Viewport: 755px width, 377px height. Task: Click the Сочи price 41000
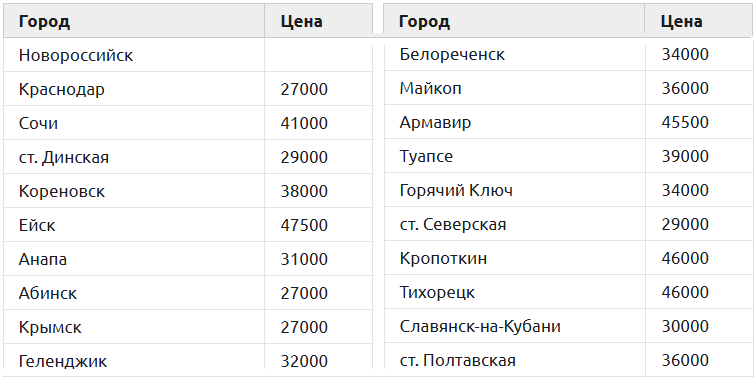tap(304, 123)
